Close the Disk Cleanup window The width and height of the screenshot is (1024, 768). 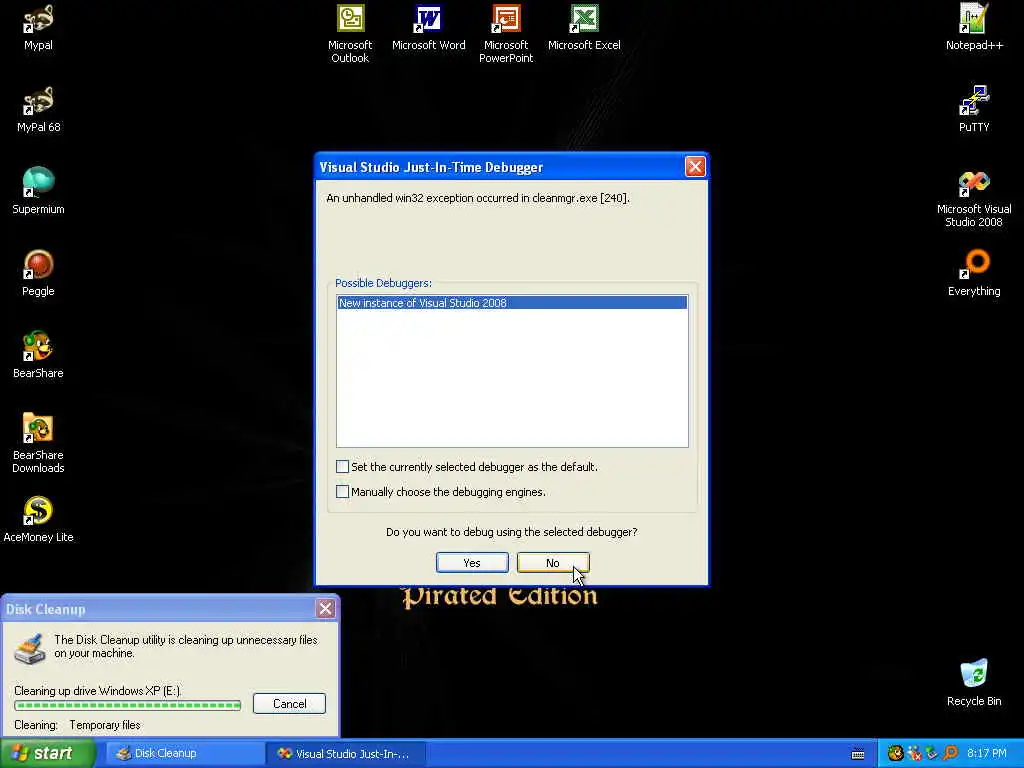point(325,609)
